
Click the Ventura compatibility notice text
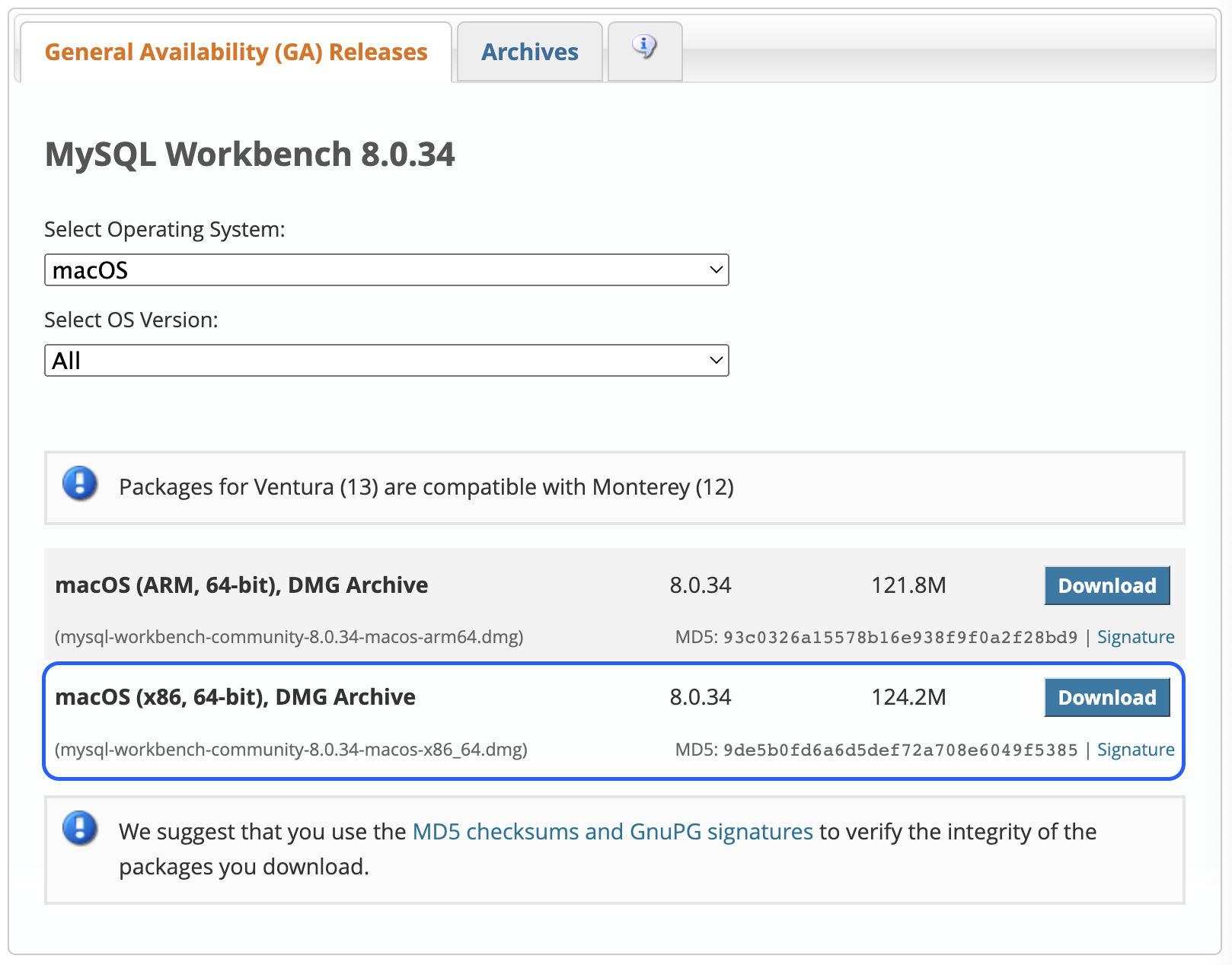[425, 486]
